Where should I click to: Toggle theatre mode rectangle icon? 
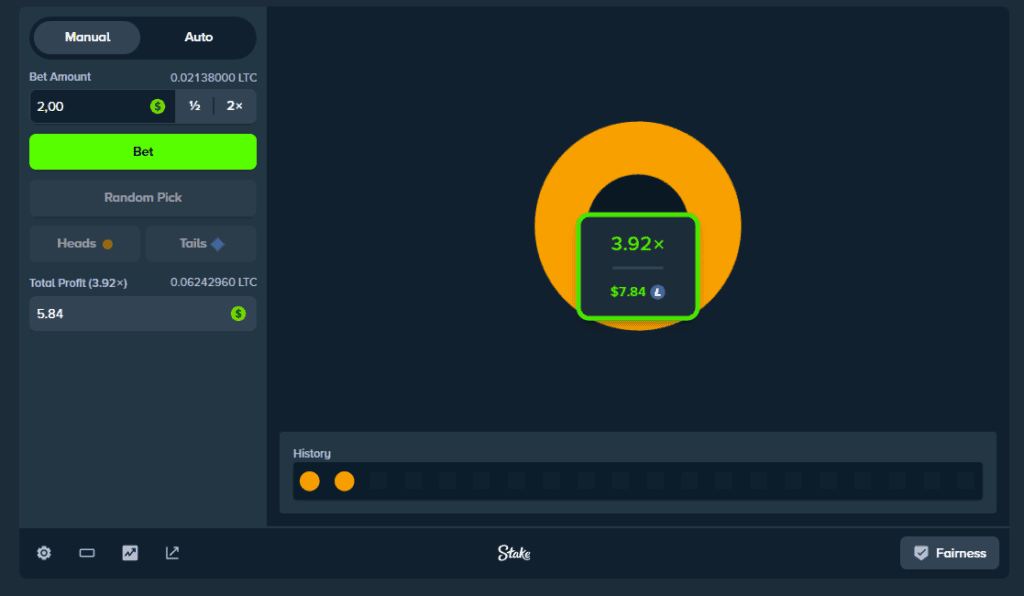coord(87,553)
